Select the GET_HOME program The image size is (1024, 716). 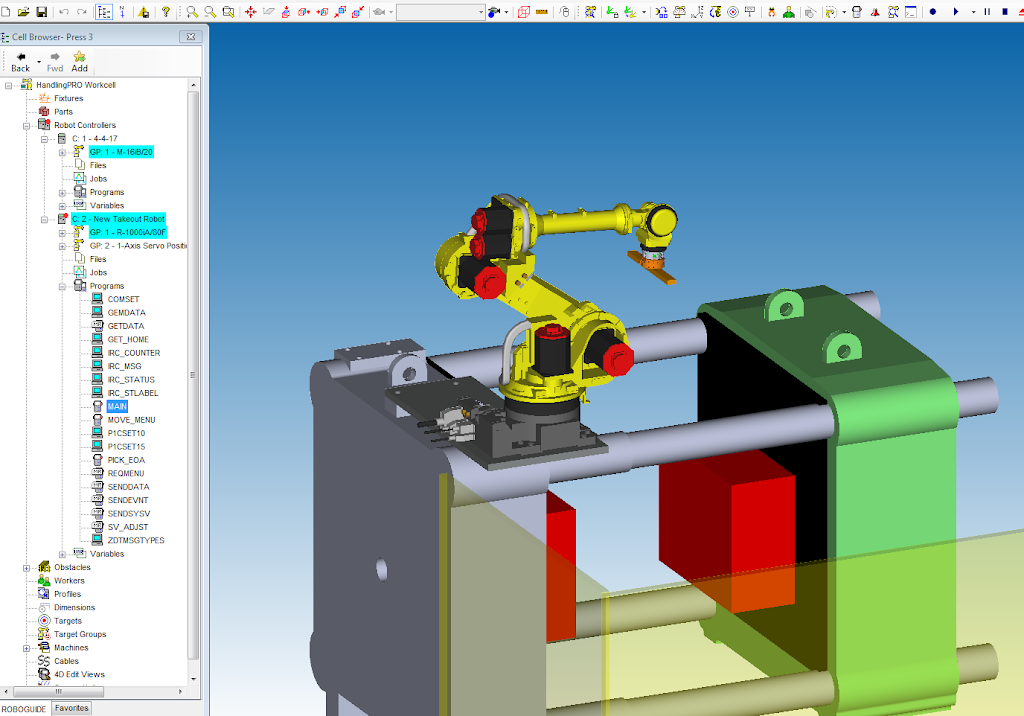click(128, 340)
